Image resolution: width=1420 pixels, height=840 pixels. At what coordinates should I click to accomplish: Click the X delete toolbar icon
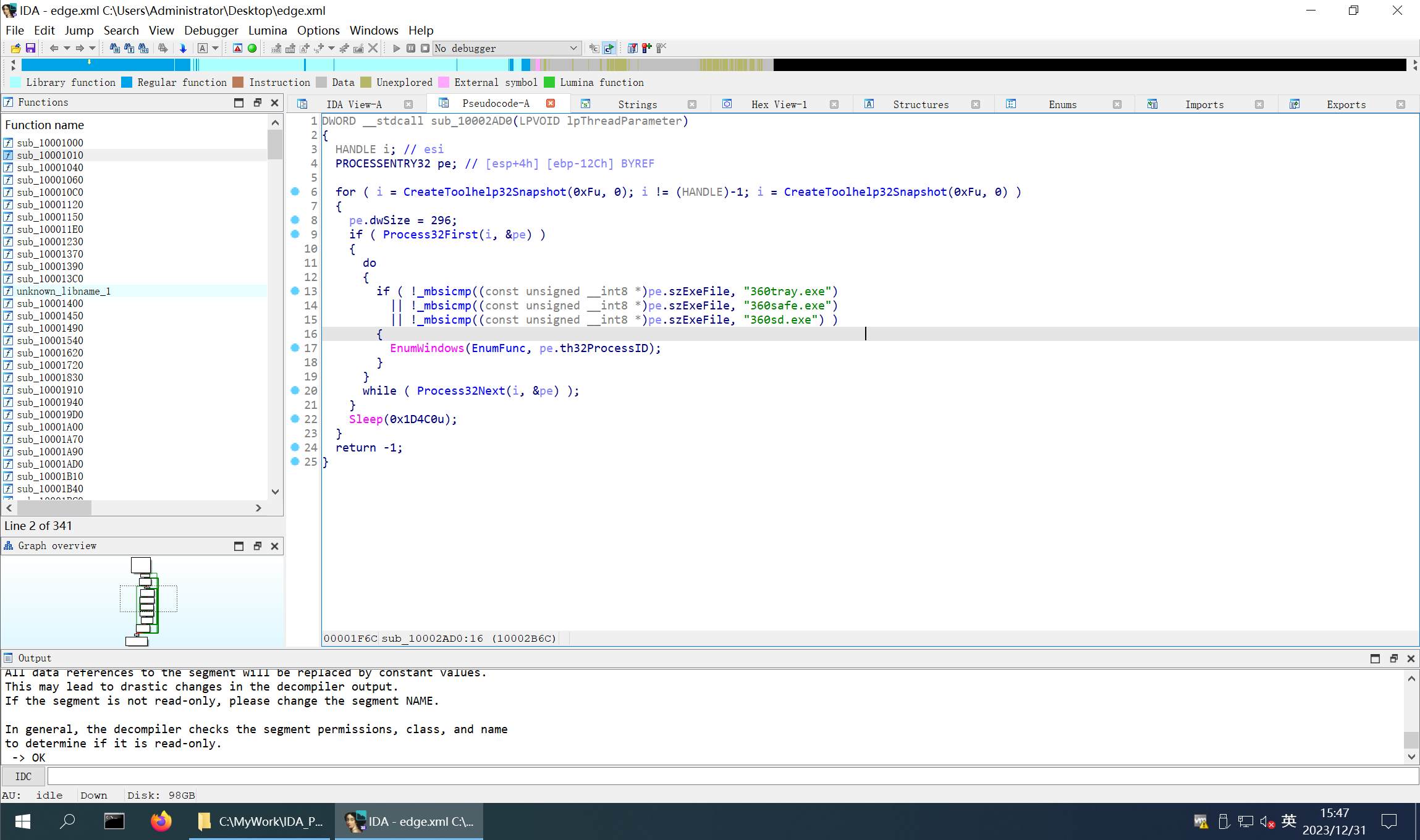click(373, 48)
